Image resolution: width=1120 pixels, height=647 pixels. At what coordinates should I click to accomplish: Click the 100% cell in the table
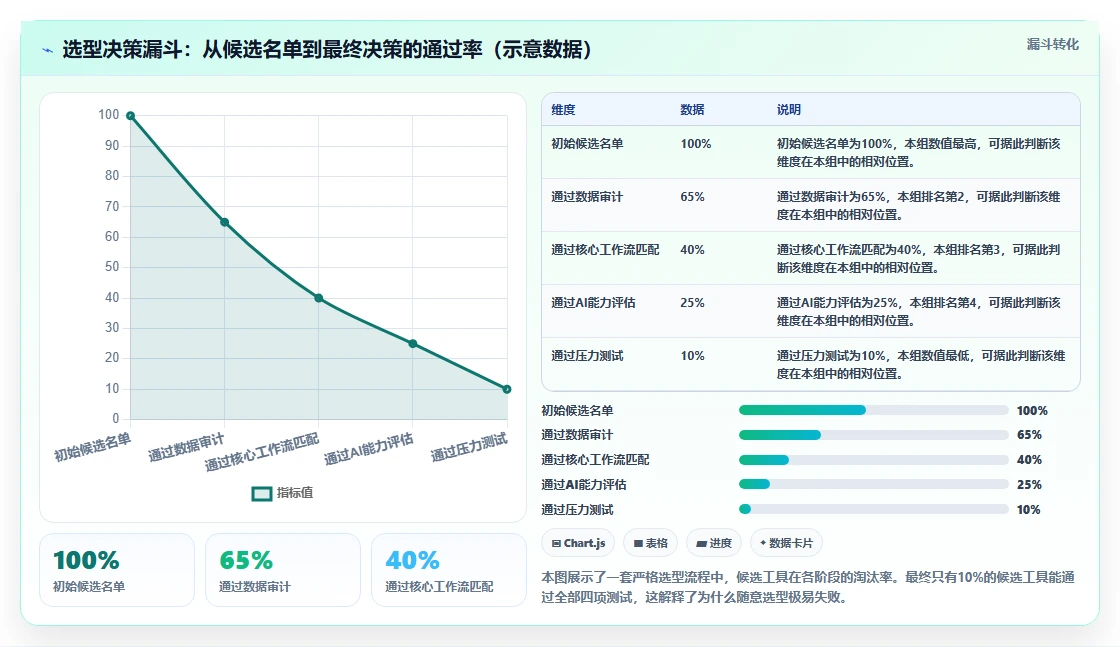click(696, 144)
